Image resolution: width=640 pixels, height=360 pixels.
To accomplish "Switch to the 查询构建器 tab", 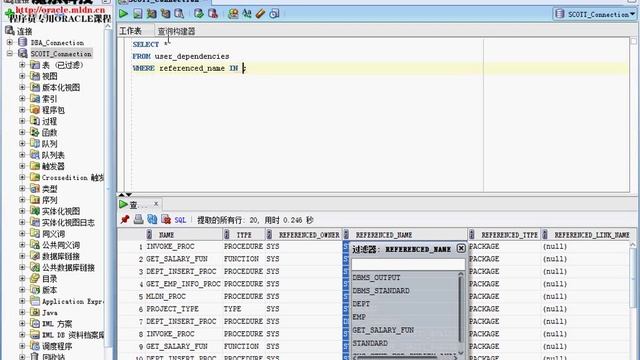I will [x=176, y=31].
